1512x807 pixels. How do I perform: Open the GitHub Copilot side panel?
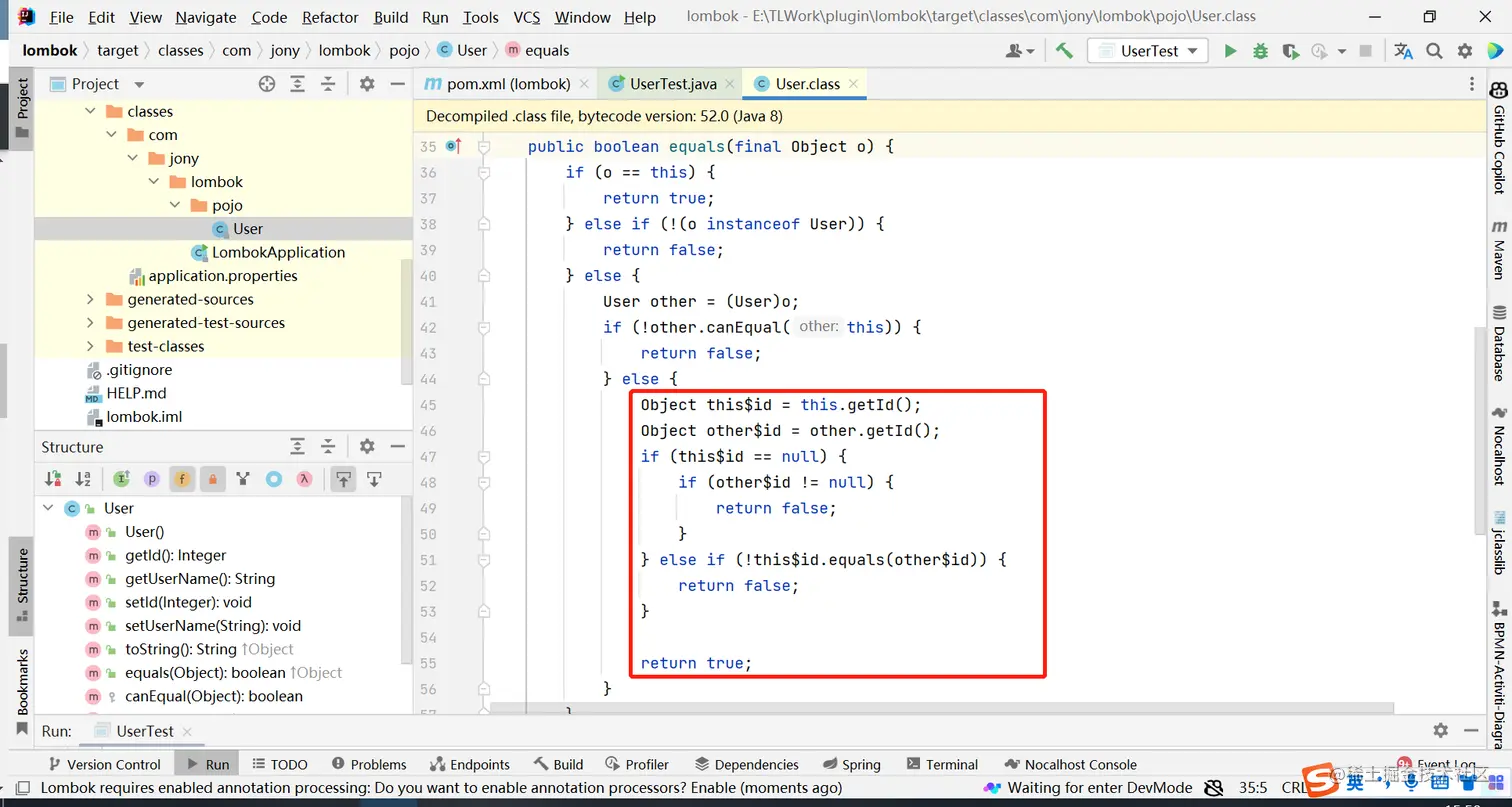tap(1498, 138)
